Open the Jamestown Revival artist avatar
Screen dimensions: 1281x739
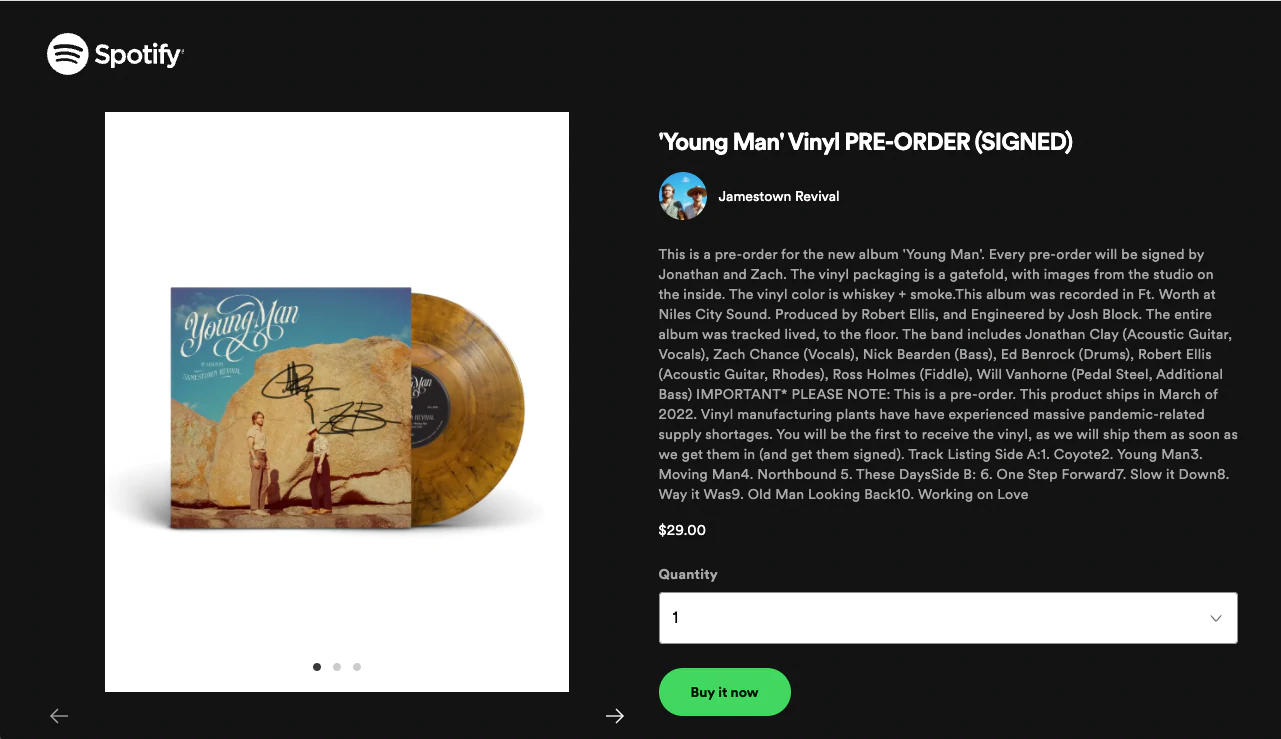(x=683, y=196)
